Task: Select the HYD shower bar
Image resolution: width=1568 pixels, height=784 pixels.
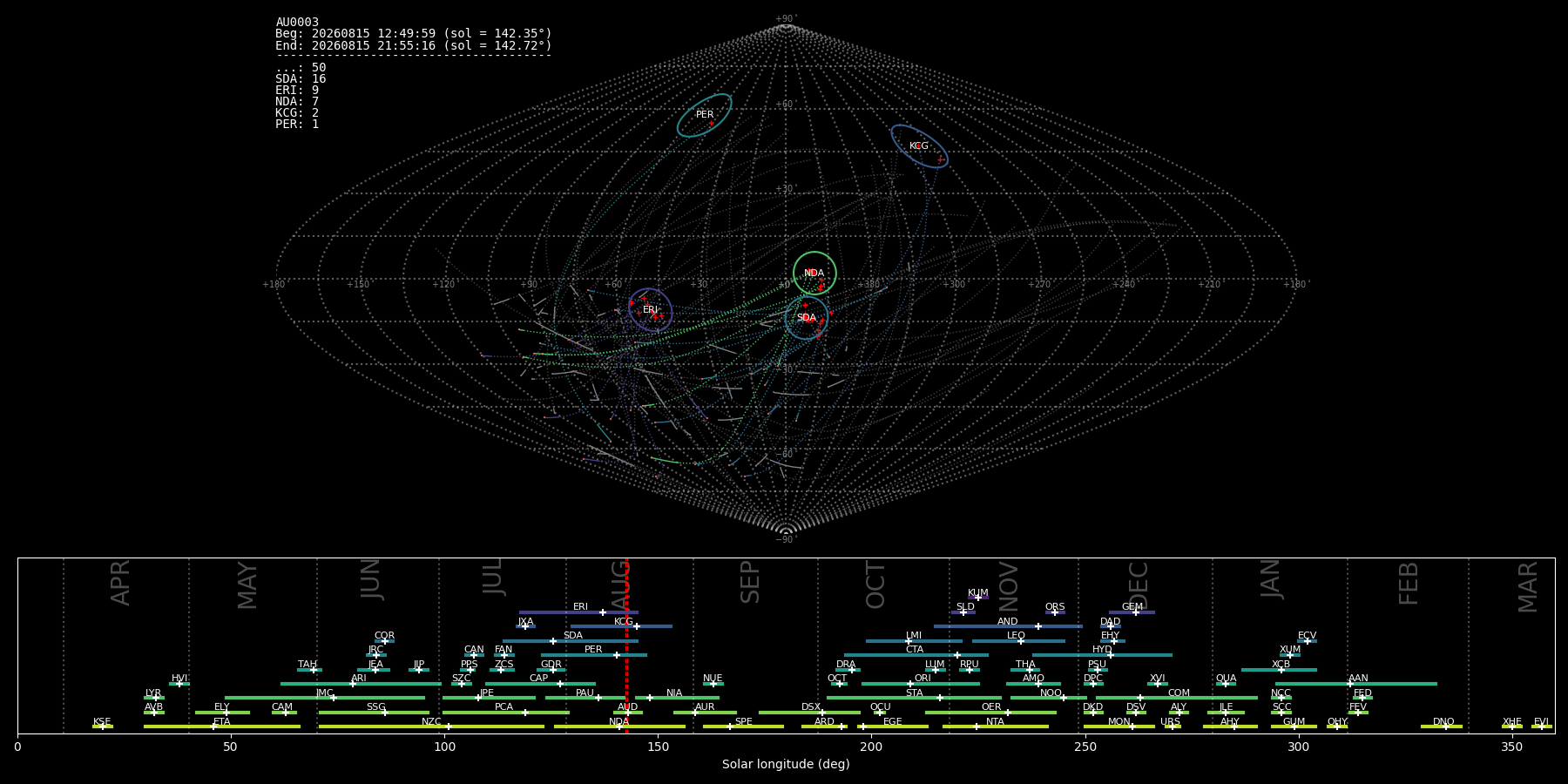Action: pyautogui.click(x=1102, y=655)
